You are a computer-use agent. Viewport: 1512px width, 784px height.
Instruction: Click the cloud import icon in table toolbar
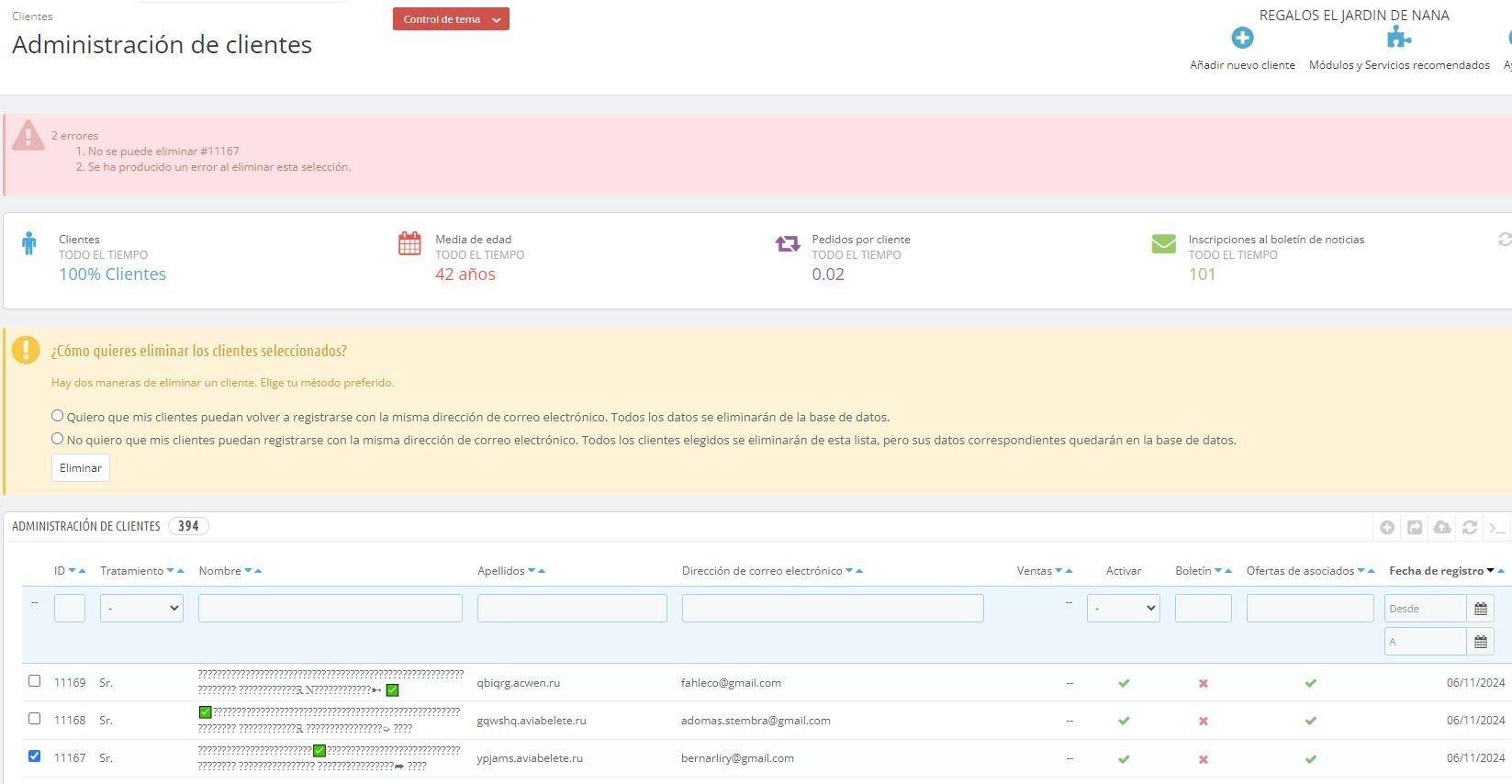pos(1442,527)
